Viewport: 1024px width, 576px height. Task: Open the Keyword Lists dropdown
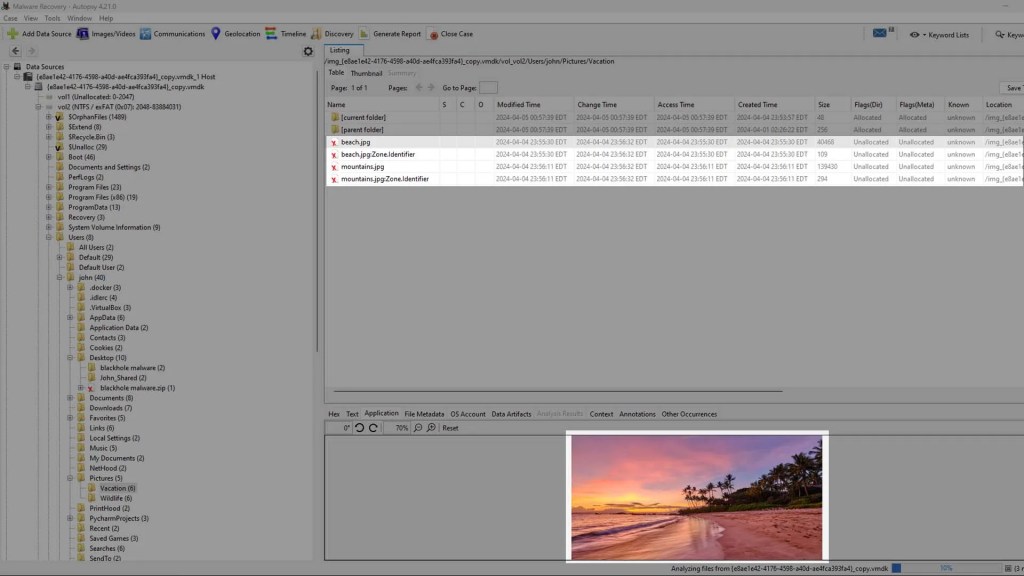point(940,34)
